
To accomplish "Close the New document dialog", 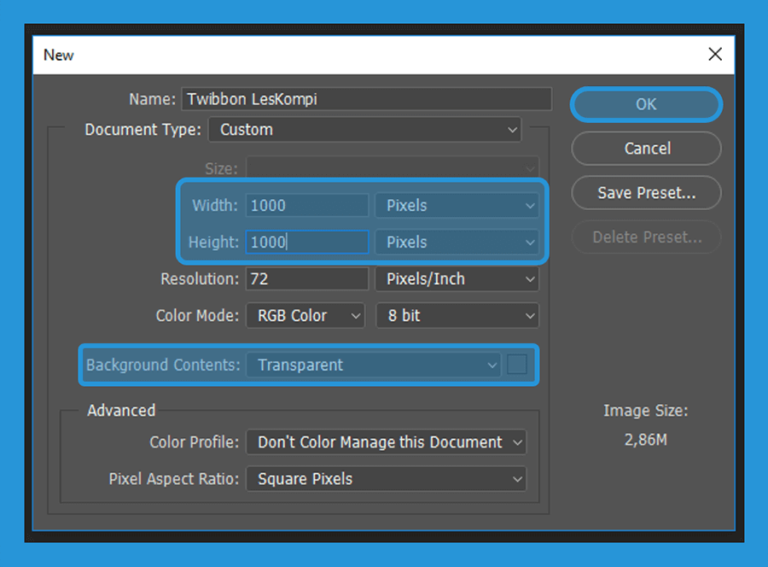I will (715, 54).
